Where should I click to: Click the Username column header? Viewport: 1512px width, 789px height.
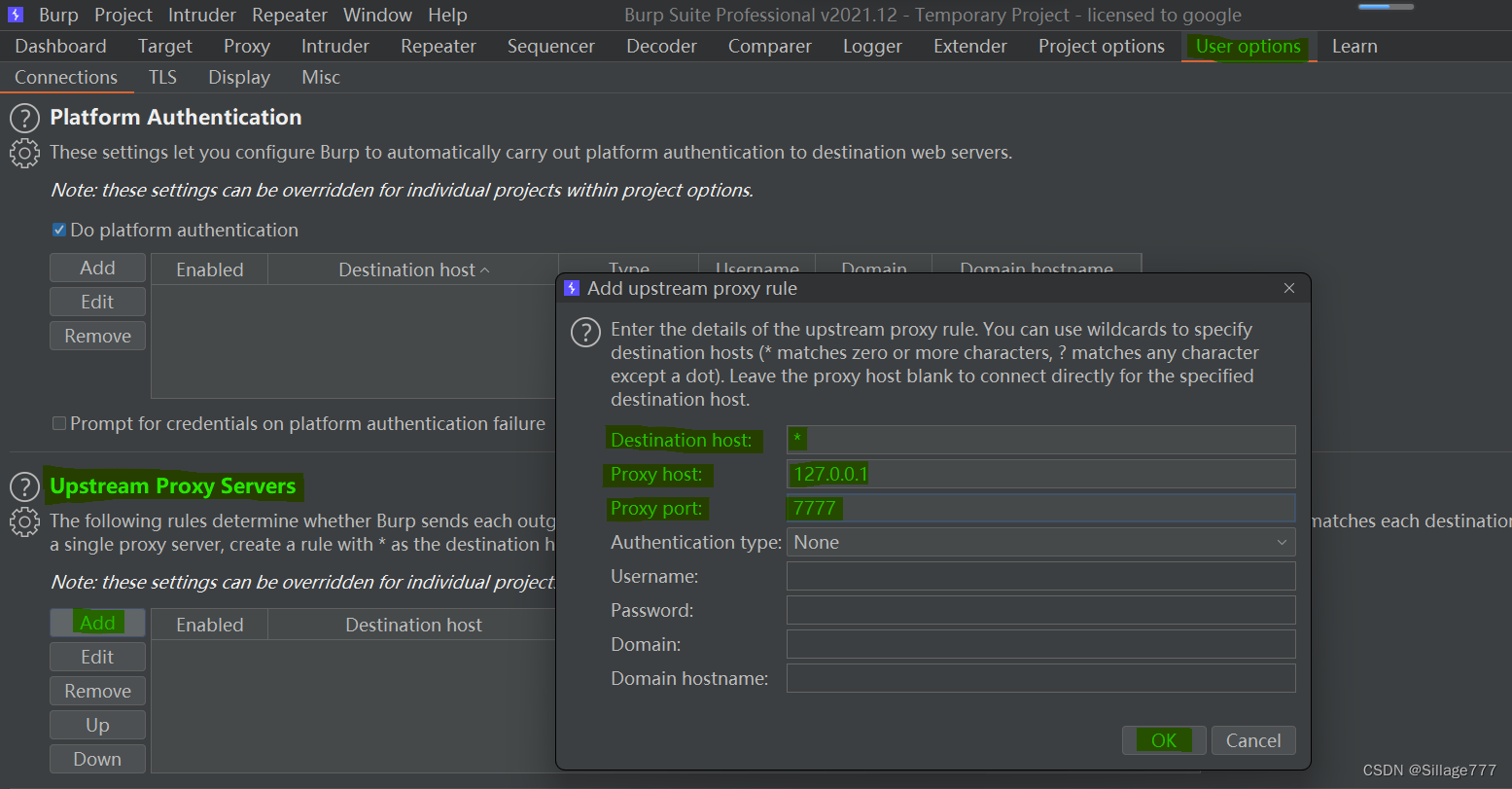[x=756, y=266]
